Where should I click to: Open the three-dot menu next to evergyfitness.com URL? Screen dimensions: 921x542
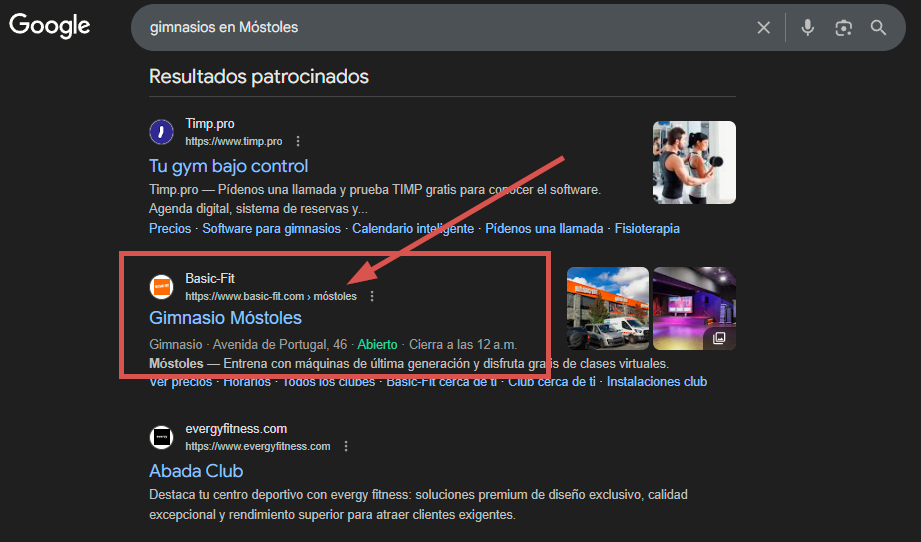(346, 446)
